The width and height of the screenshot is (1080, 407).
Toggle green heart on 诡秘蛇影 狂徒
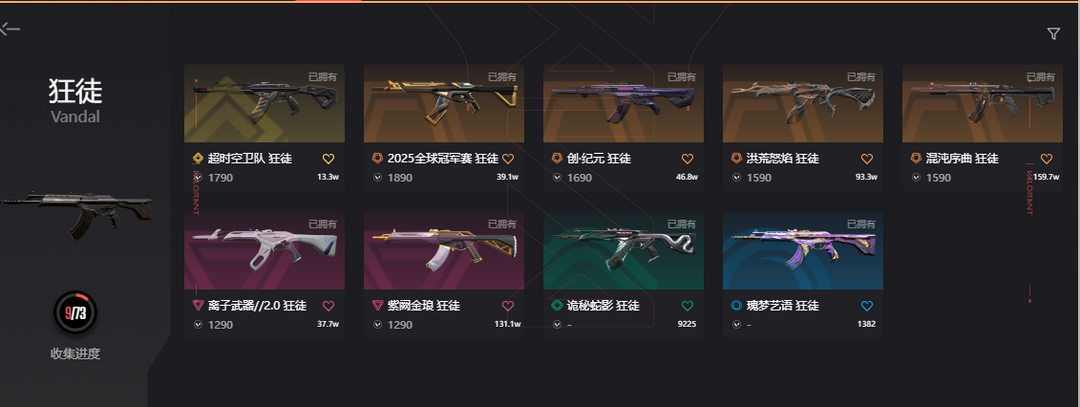pyautogui.click(x=687, y=306)
